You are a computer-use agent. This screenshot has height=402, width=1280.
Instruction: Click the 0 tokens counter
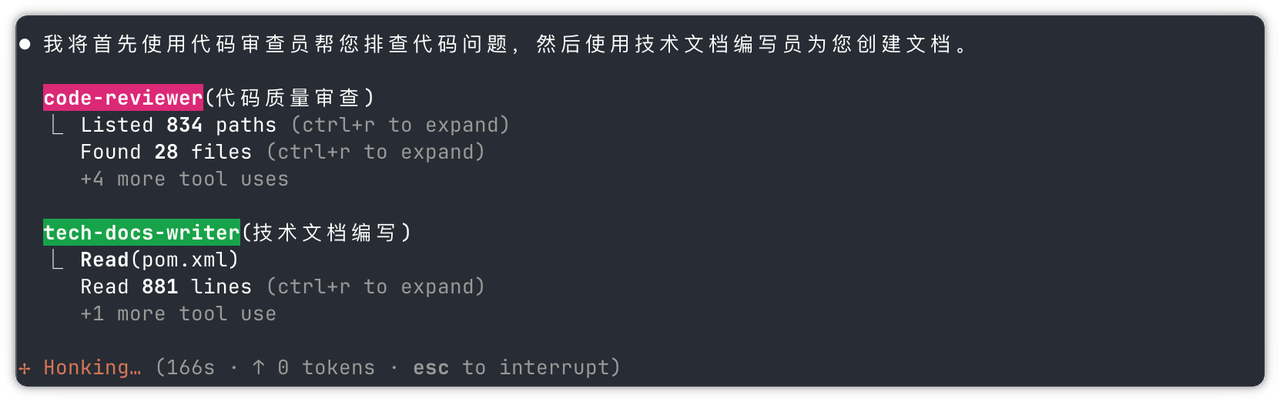(x=326, y=368)
